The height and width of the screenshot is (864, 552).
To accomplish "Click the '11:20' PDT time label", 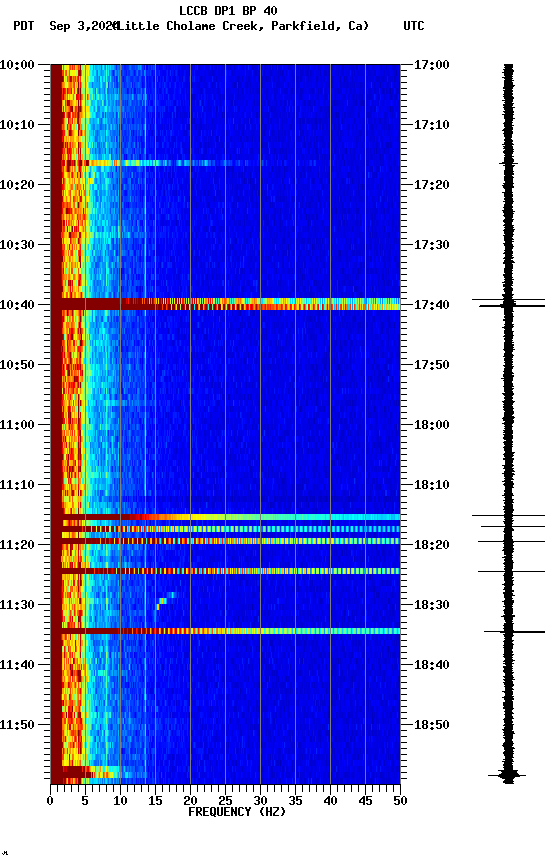I will (x=17, y=546).
